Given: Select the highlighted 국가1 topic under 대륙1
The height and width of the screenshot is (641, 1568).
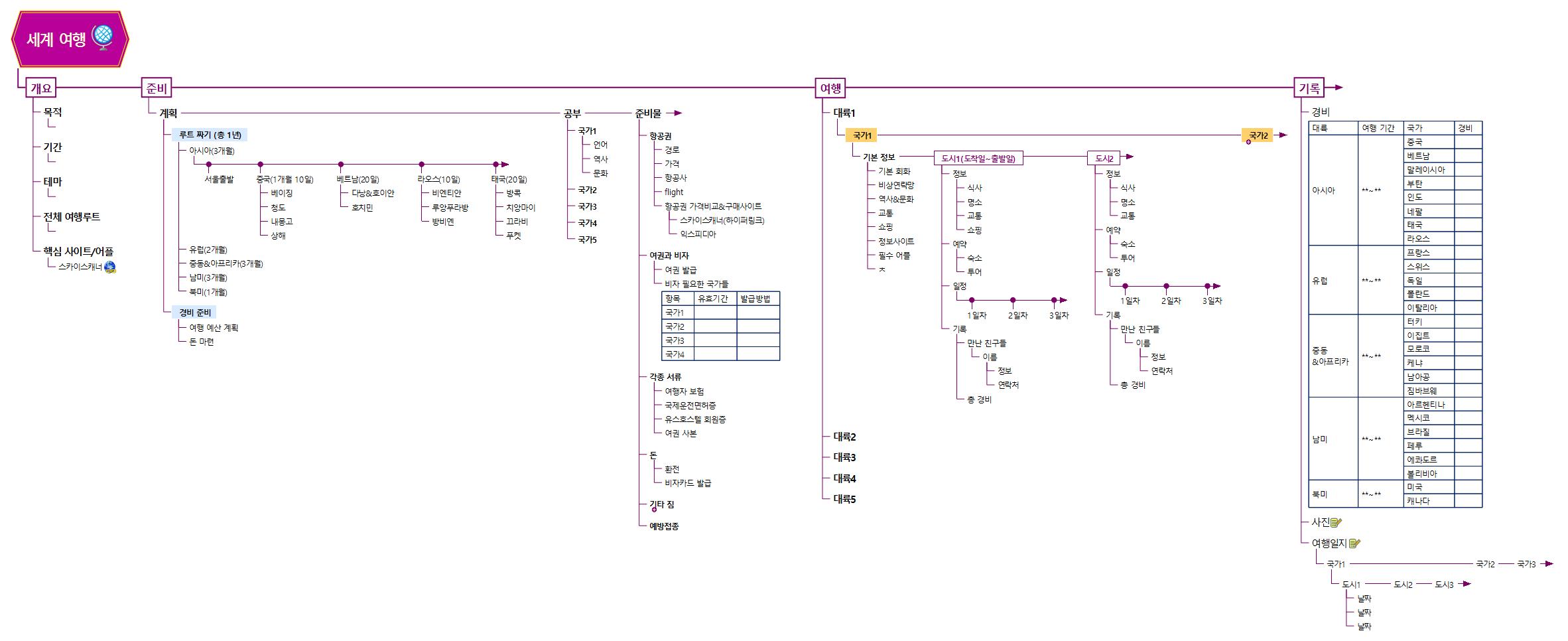Looking at the screenshot, I should coord(862,135).
